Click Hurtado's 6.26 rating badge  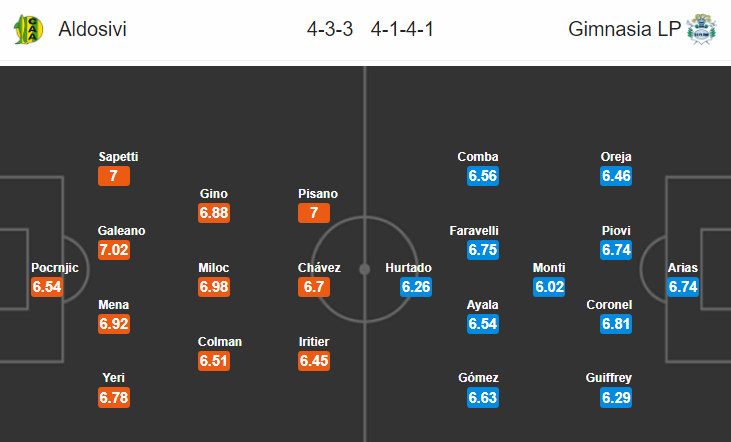416,287
